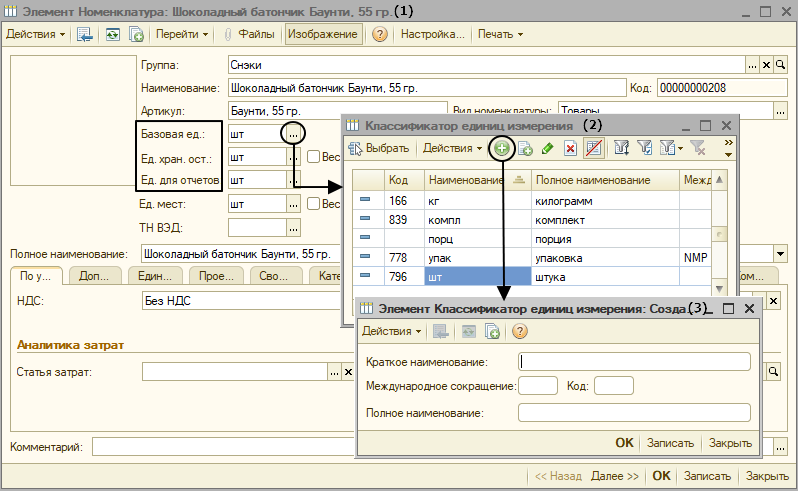Click red X deletion mark icon in Классификатор
This screenshot has width=798, height=491.
point(571,149)
